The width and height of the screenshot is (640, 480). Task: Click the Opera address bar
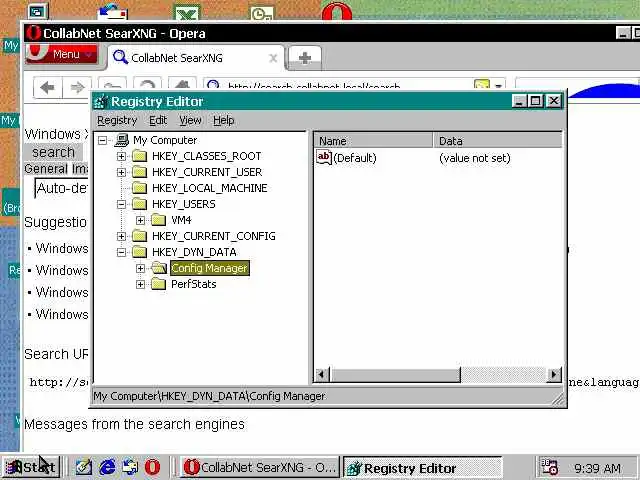[x=339, y=85]
